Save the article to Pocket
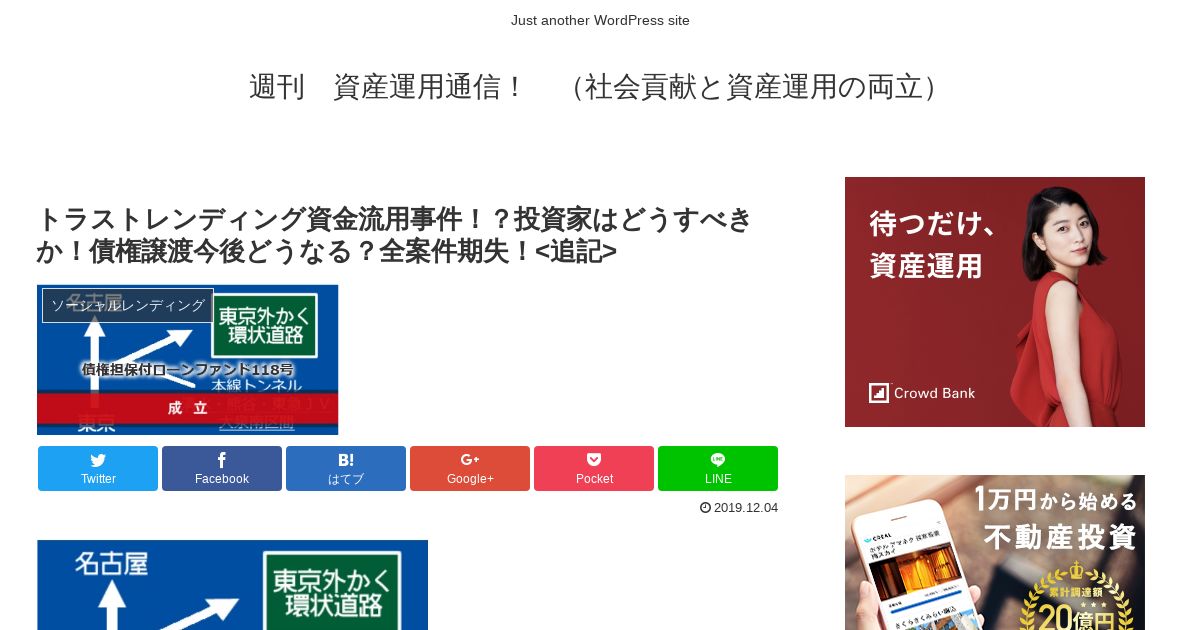The width and height of the screenshot is (1200, 630). [594, 468]
